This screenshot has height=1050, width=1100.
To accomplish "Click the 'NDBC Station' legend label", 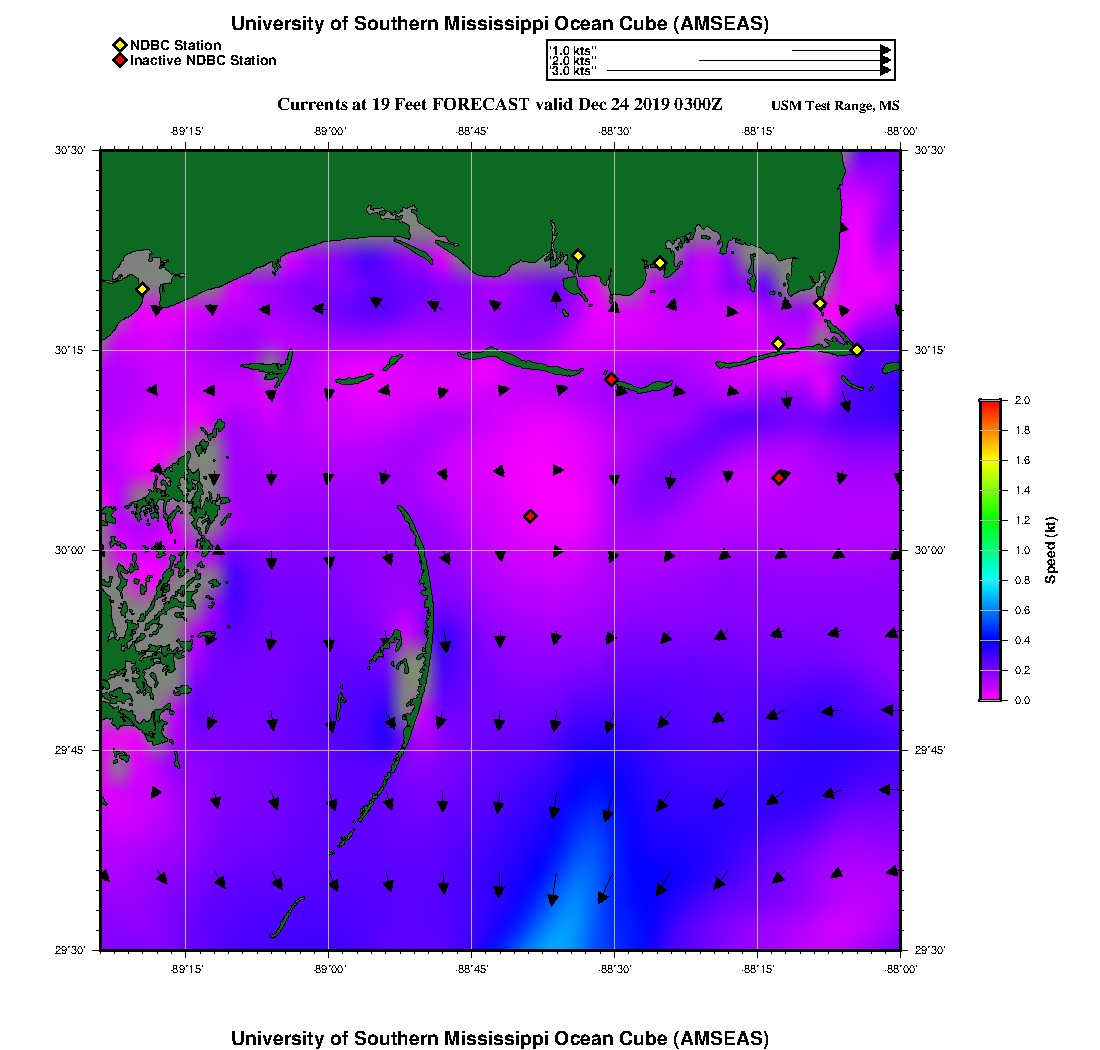I will click(x=175, y=45).
